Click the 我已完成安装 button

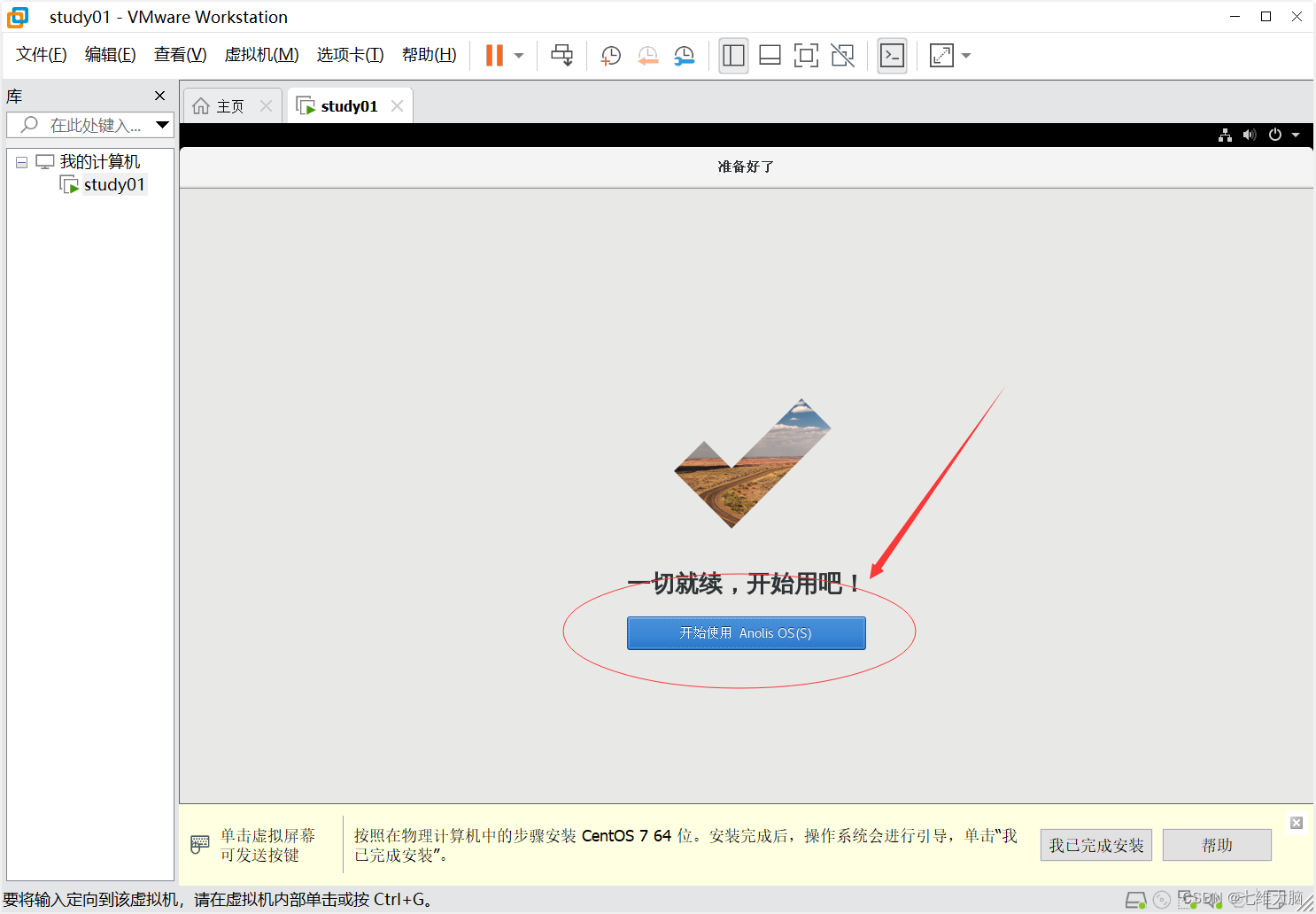tap(1095, 845)
